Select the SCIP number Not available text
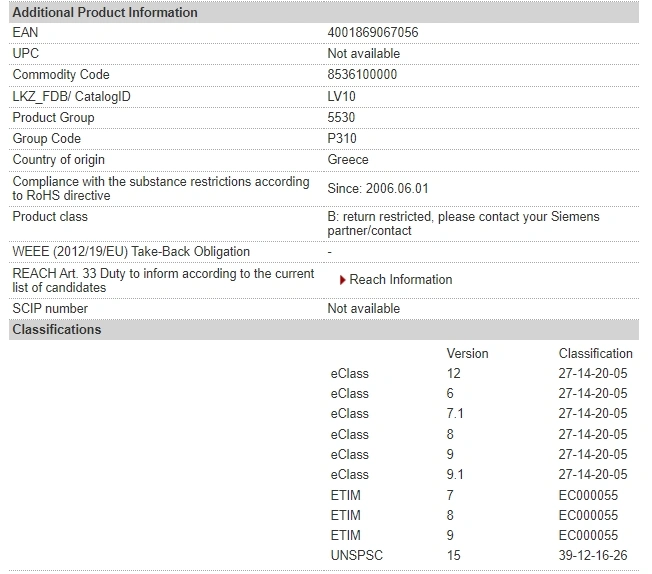This screenshot has width=652, height=574. [364, 309]
